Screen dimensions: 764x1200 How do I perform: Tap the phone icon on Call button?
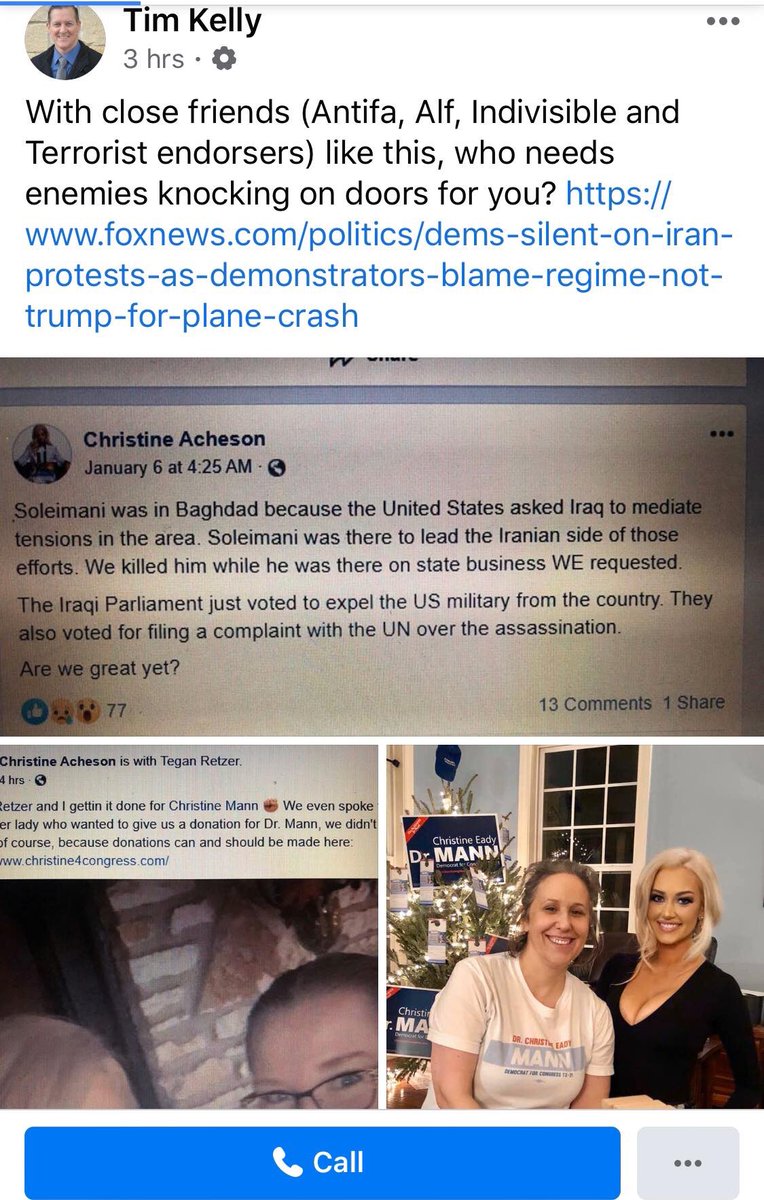288,1162
